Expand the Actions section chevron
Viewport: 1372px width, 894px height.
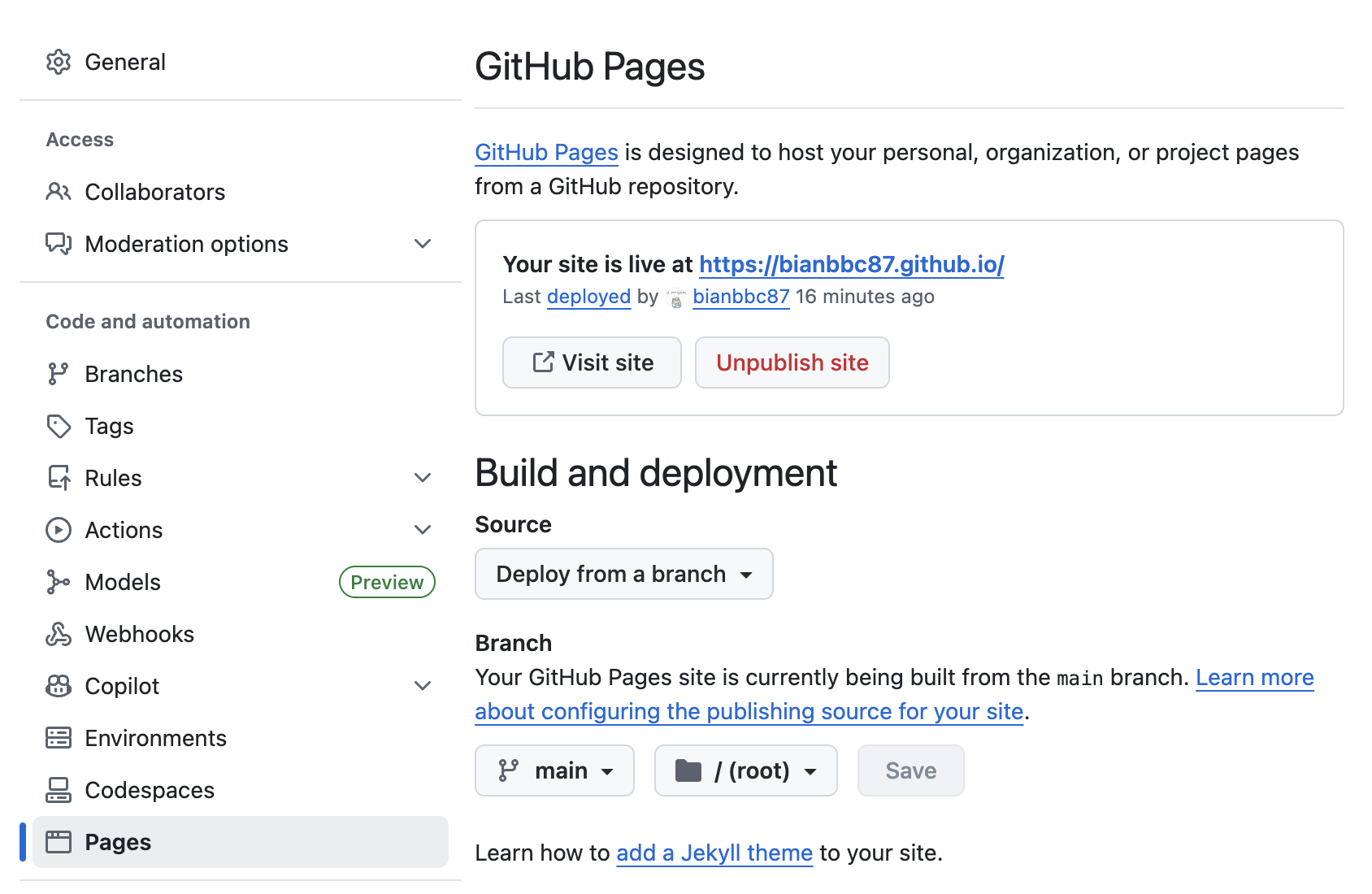click(x=423, y=530)
